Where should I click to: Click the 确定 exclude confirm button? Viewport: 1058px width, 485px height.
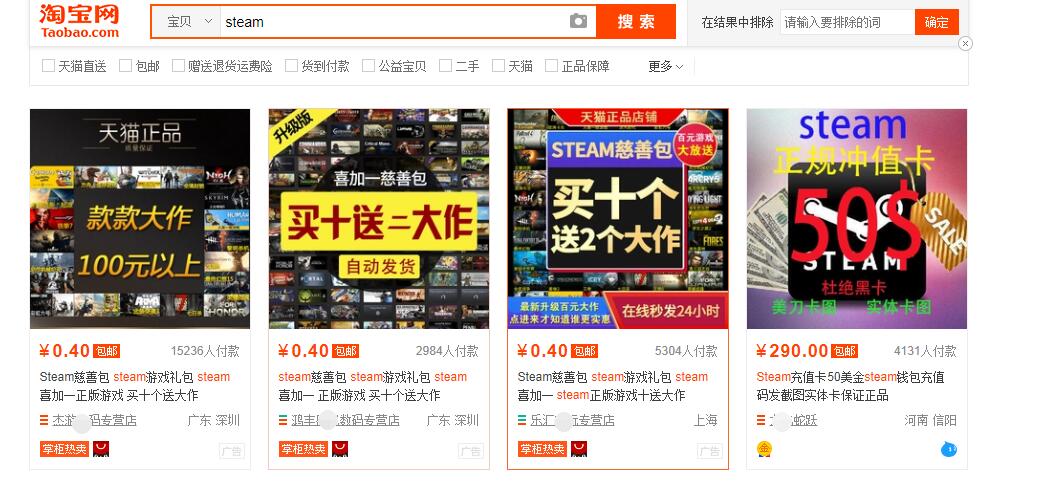[x=937, y=22]
